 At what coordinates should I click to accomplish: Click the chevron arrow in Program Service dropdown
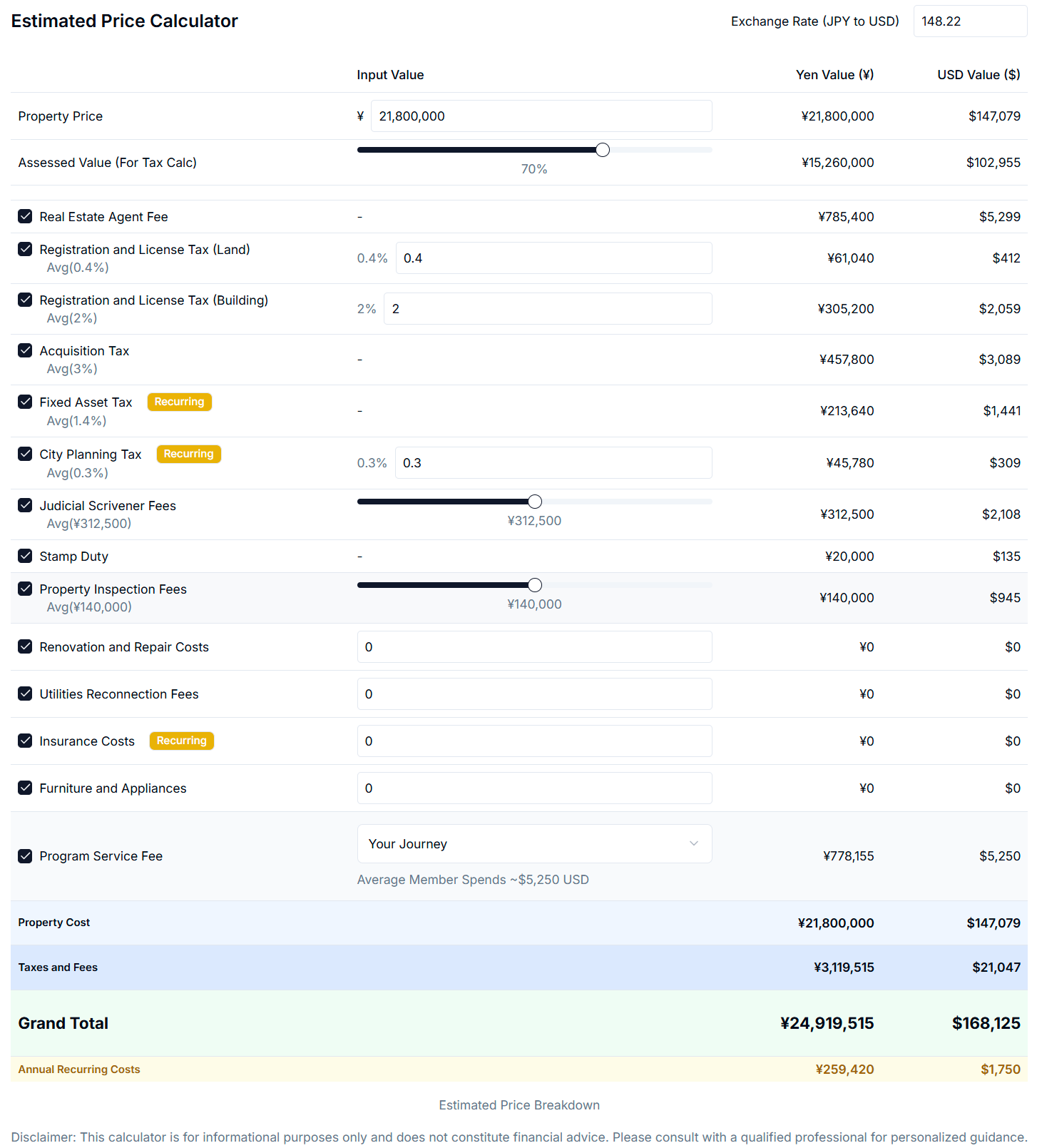coord(693,843)
